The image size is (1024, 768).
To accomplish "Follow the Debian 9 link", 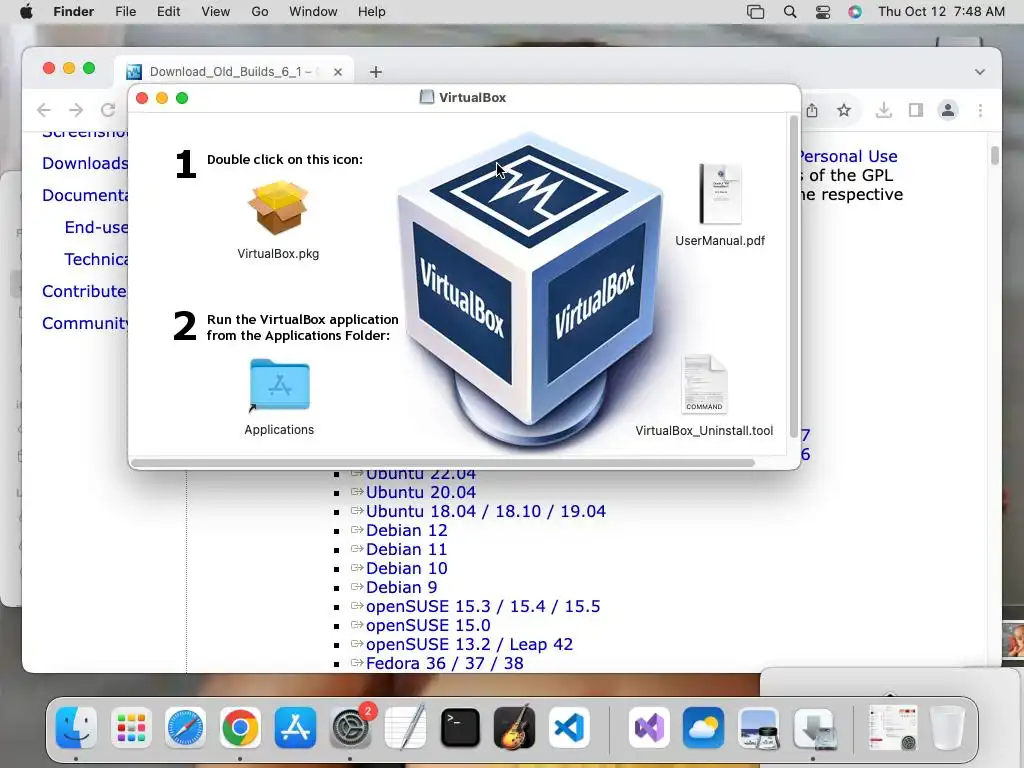I will [x=401, y=587].
